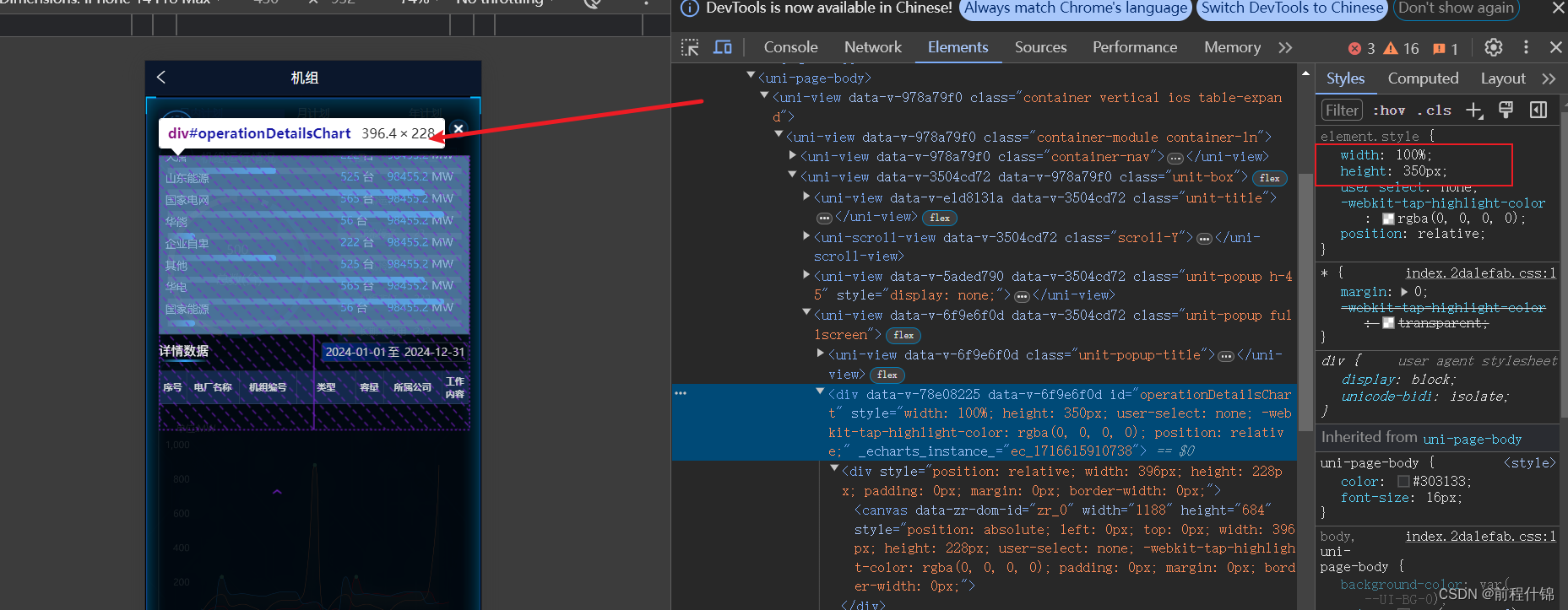Click ellipsis in unit-popup-title node
The image size is (1568, 610).
pyautogui.click(x=1225, y=356)
